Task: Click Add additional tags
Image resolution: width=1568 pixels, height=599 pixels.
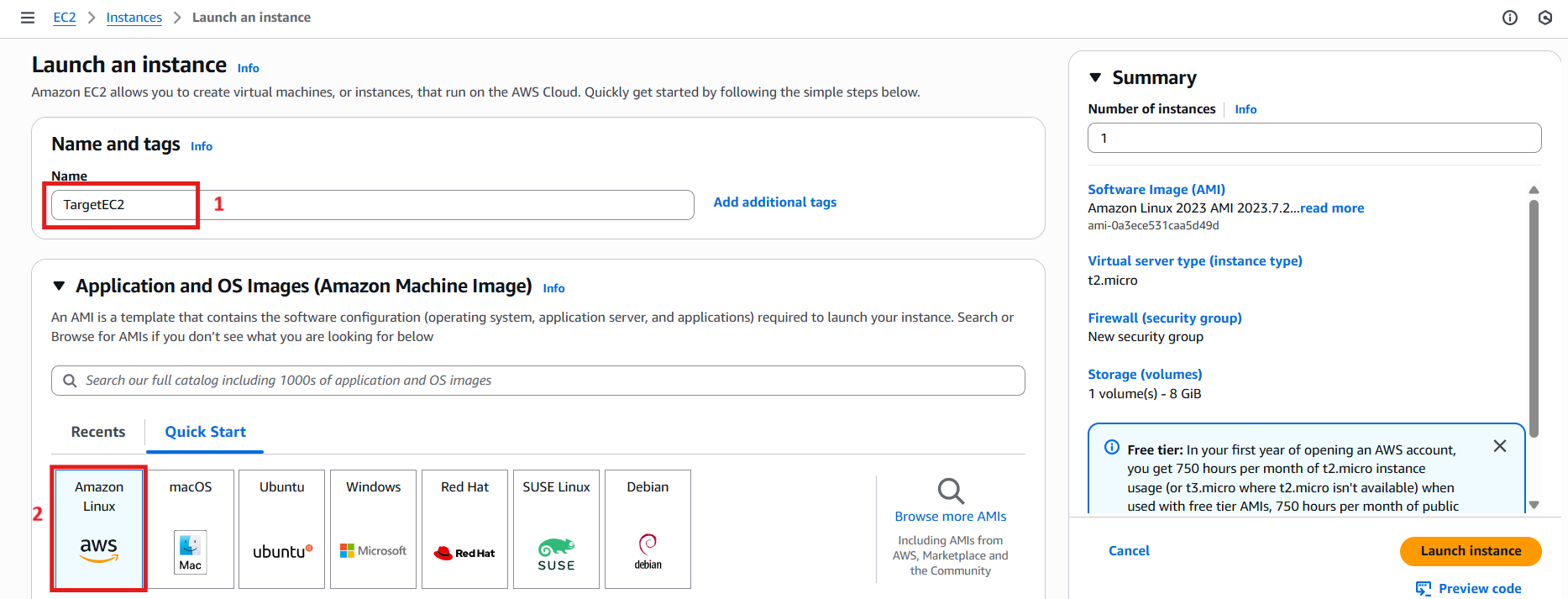Action: tap(775, 202)
